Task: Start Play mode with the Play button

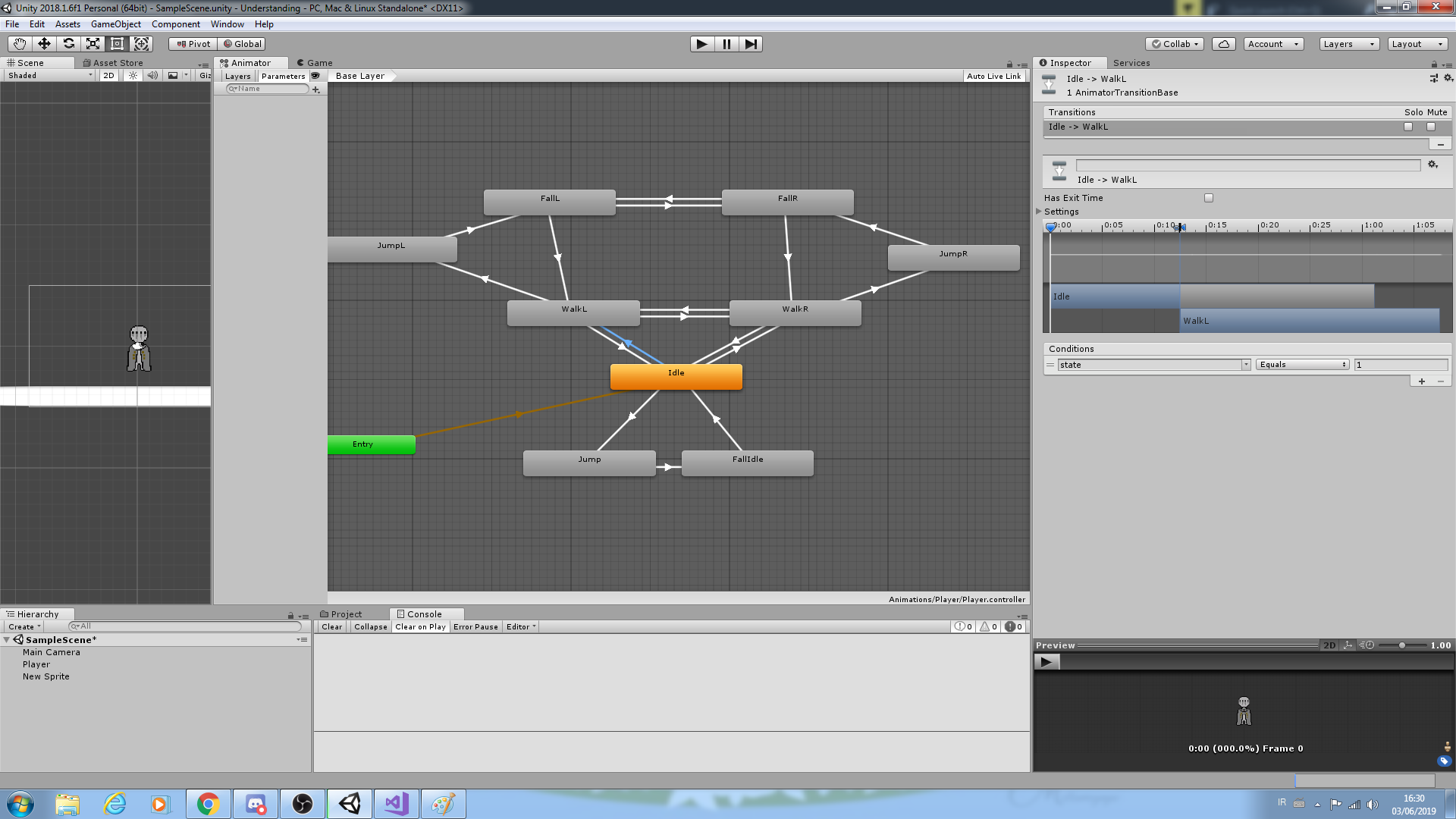Action: point(702,44)
